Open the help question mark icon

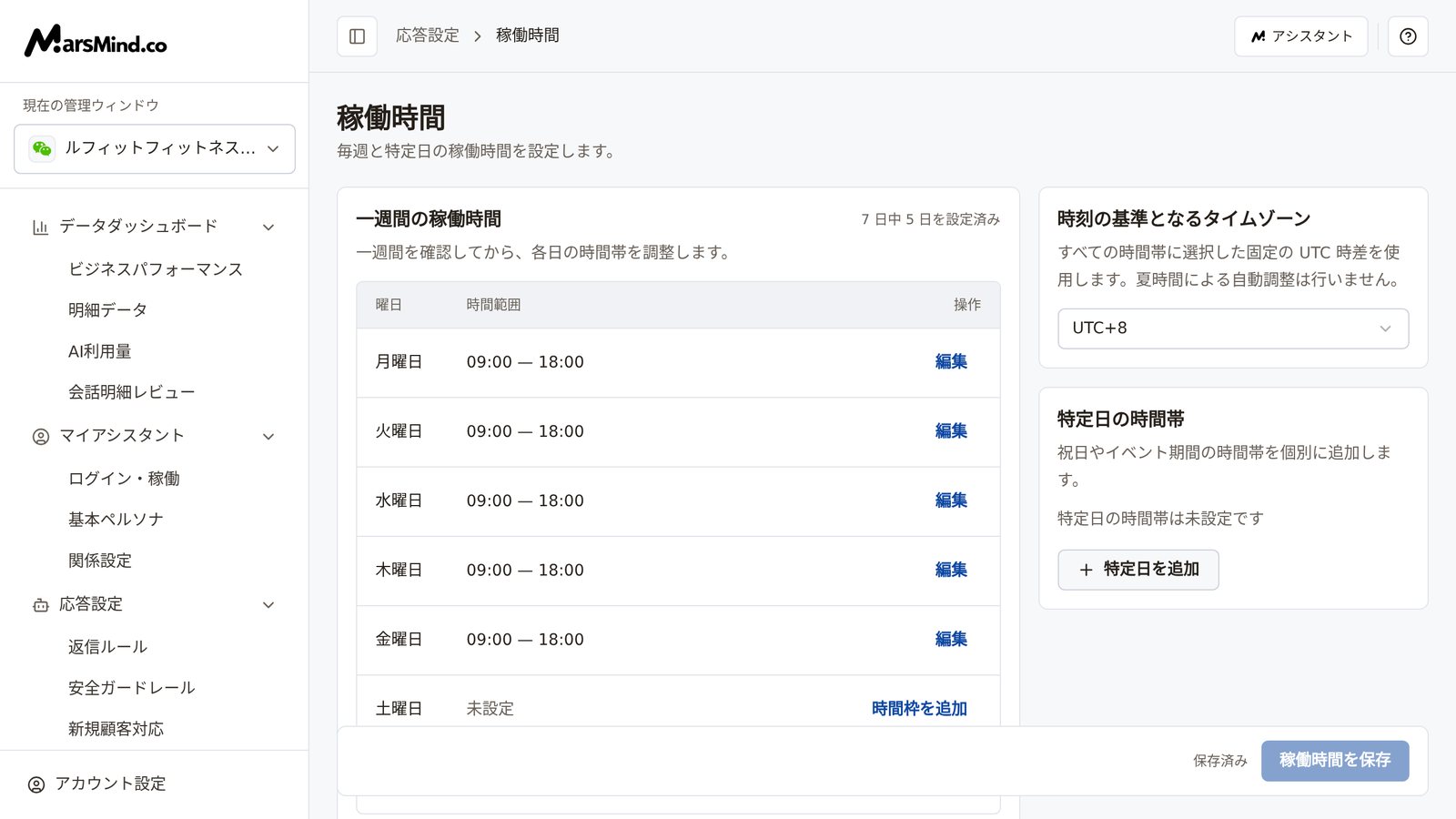pos(1408,36)
